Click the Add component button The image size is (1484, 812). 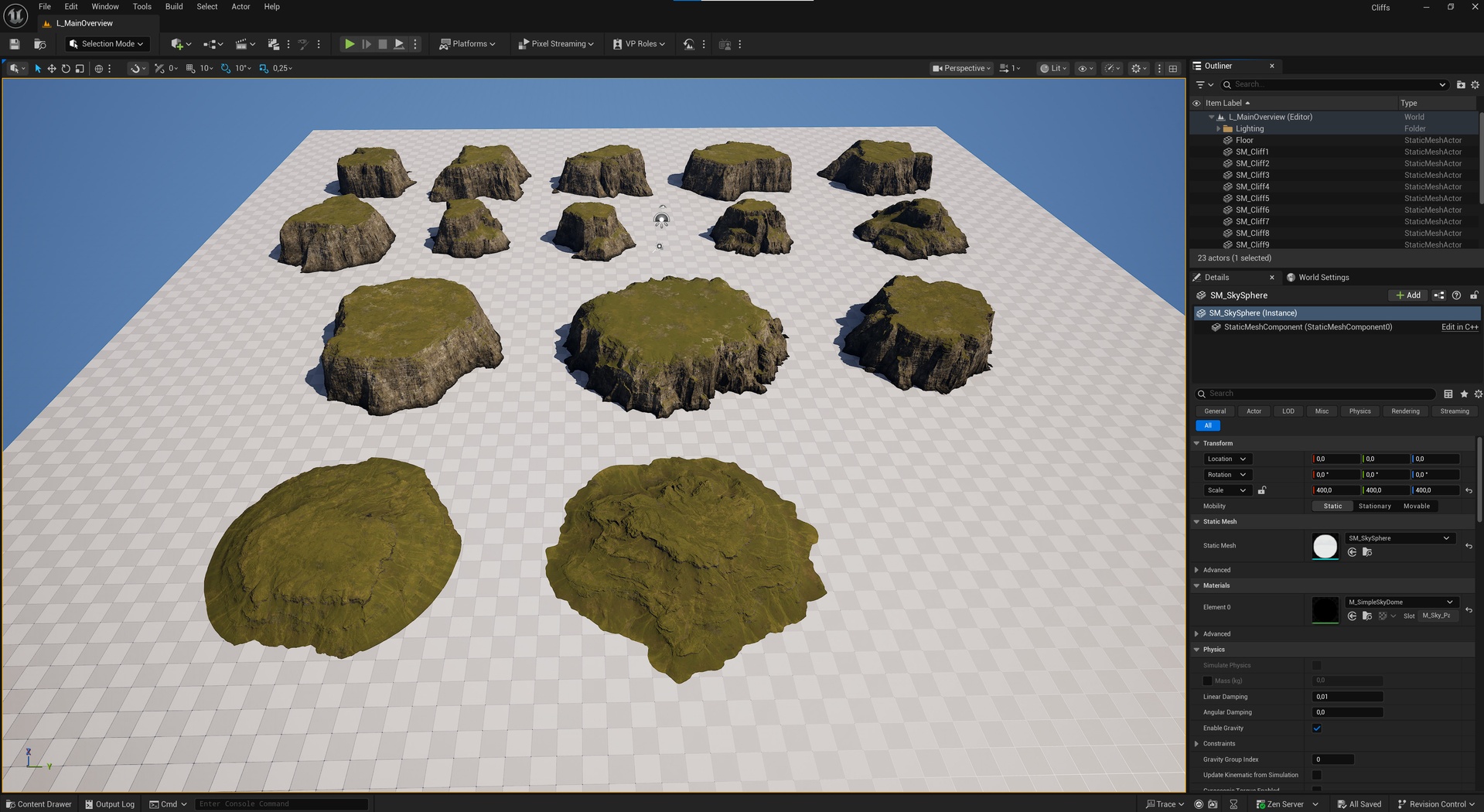pos(1408,295)
